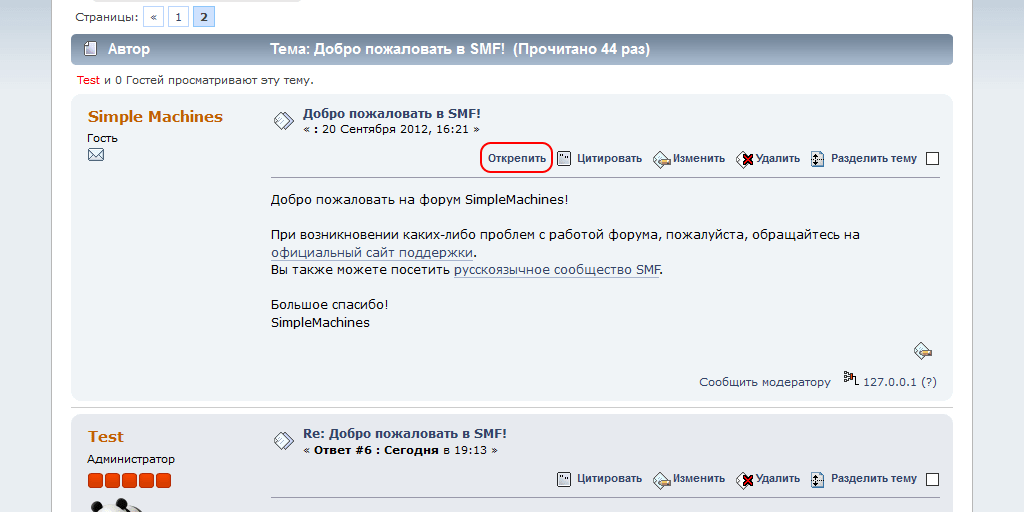Open the Simple Machines author profile name
Screen dimensions: 1024x512
pos(155,117)
